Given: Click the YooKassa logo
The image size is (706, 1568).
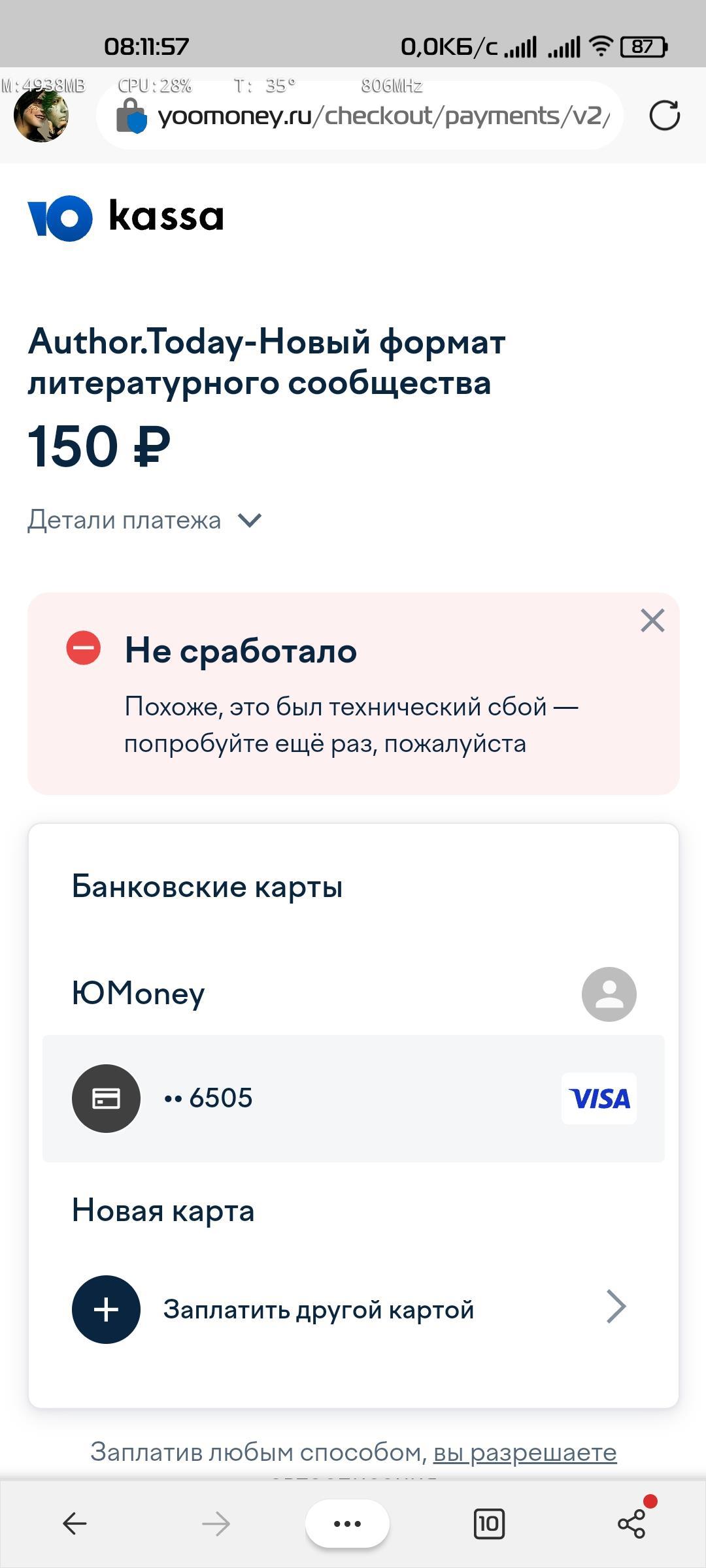Looking at the screenshot, I should pos(126,218).
